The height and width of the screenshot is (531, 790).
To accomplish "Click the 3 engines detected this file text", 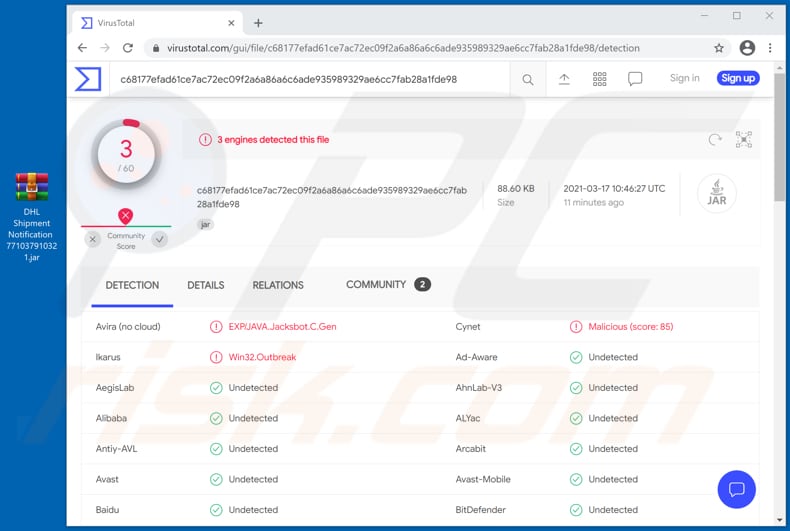I will tap(273, 140).
